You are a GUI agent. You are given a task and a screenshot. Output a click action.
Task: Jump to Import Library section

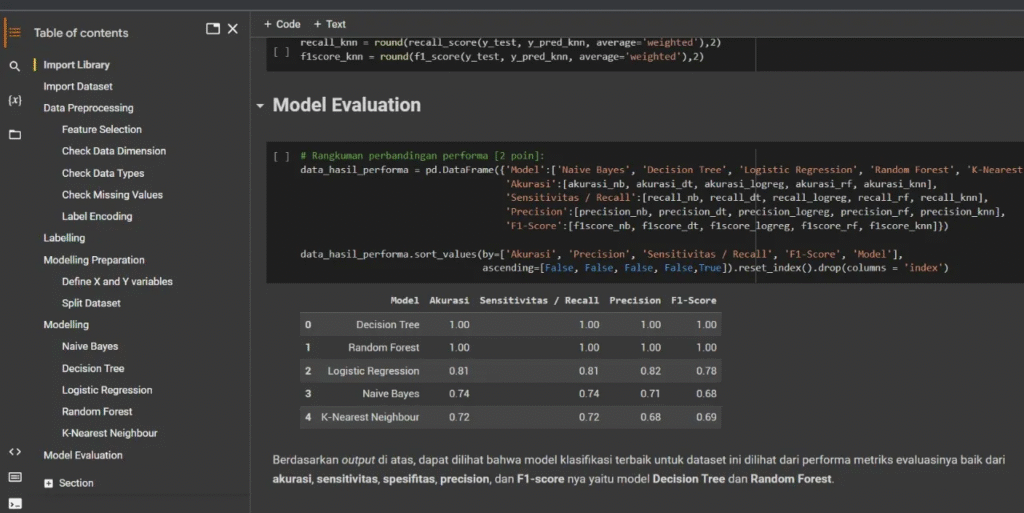[x=76, y=65]
